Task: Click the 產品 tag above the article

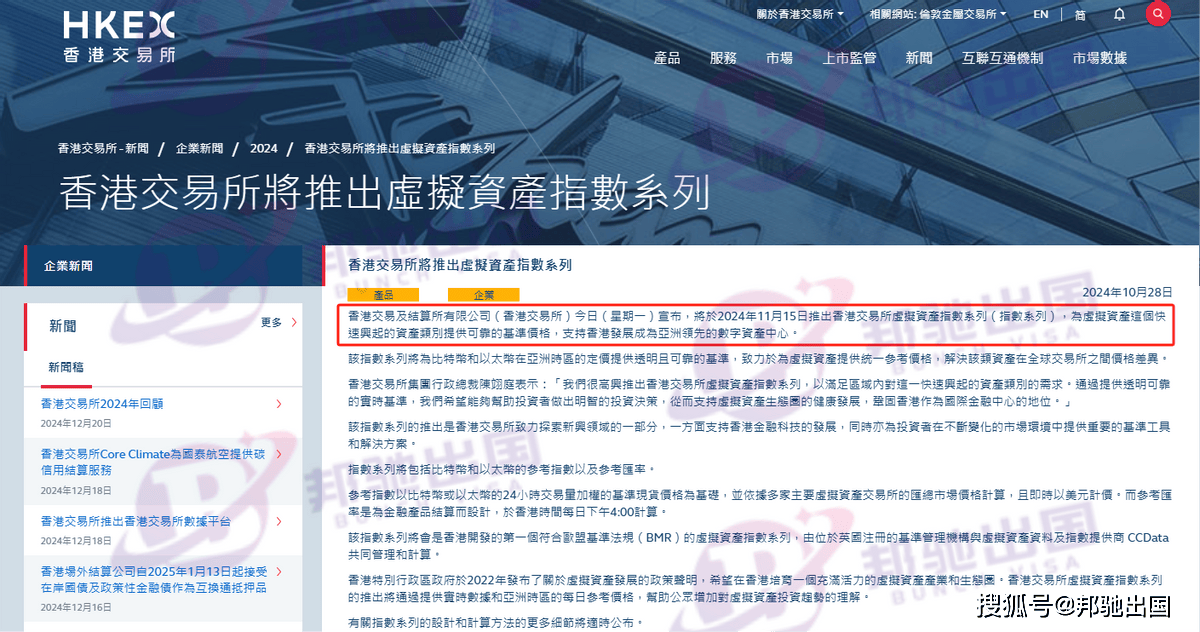Action: tap(383, 295)
